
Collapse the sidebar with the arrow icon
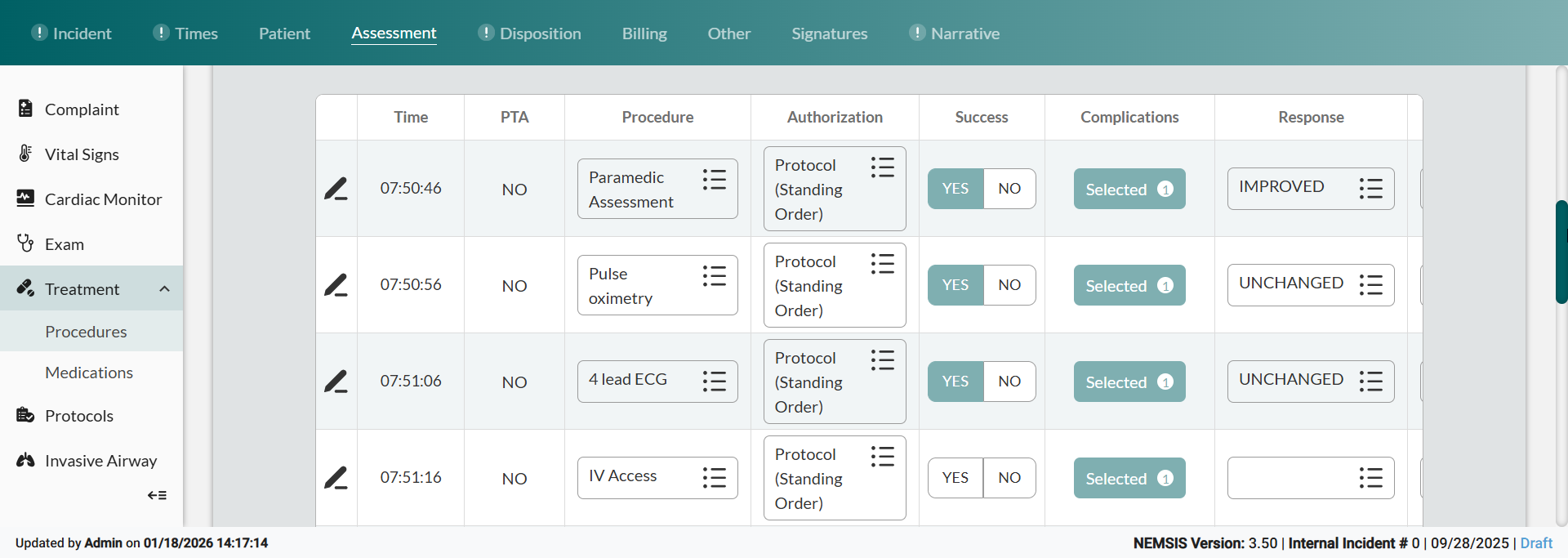click(157, 495)
